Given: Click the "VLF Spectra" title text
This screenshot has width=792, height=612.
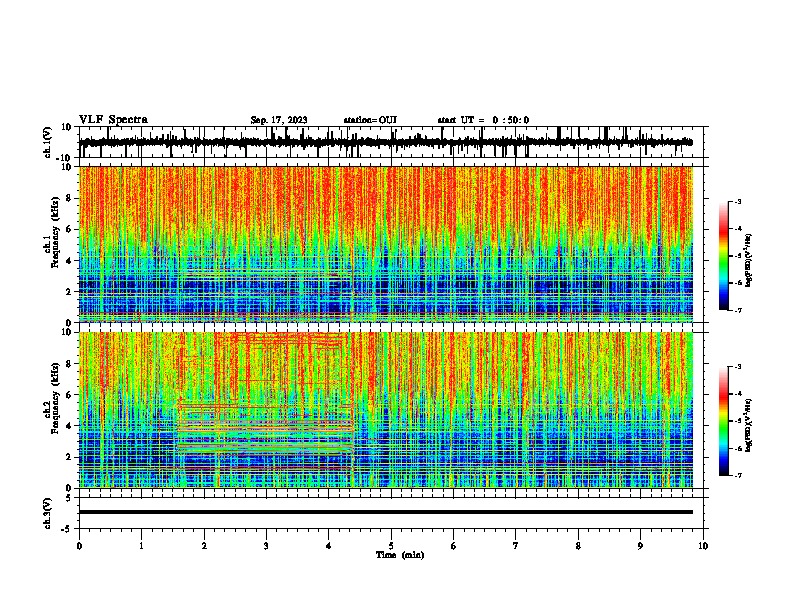Looking at the screenshot, I should coord(113,120).
